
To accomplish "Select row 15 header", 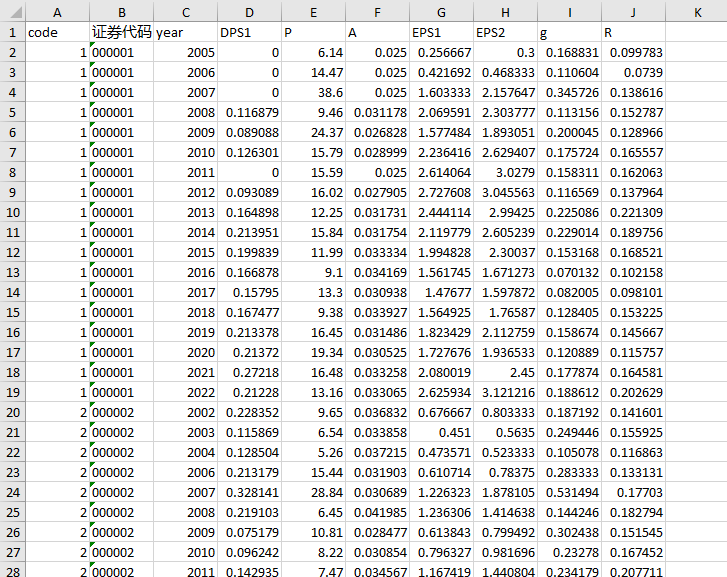I will 13,312.
